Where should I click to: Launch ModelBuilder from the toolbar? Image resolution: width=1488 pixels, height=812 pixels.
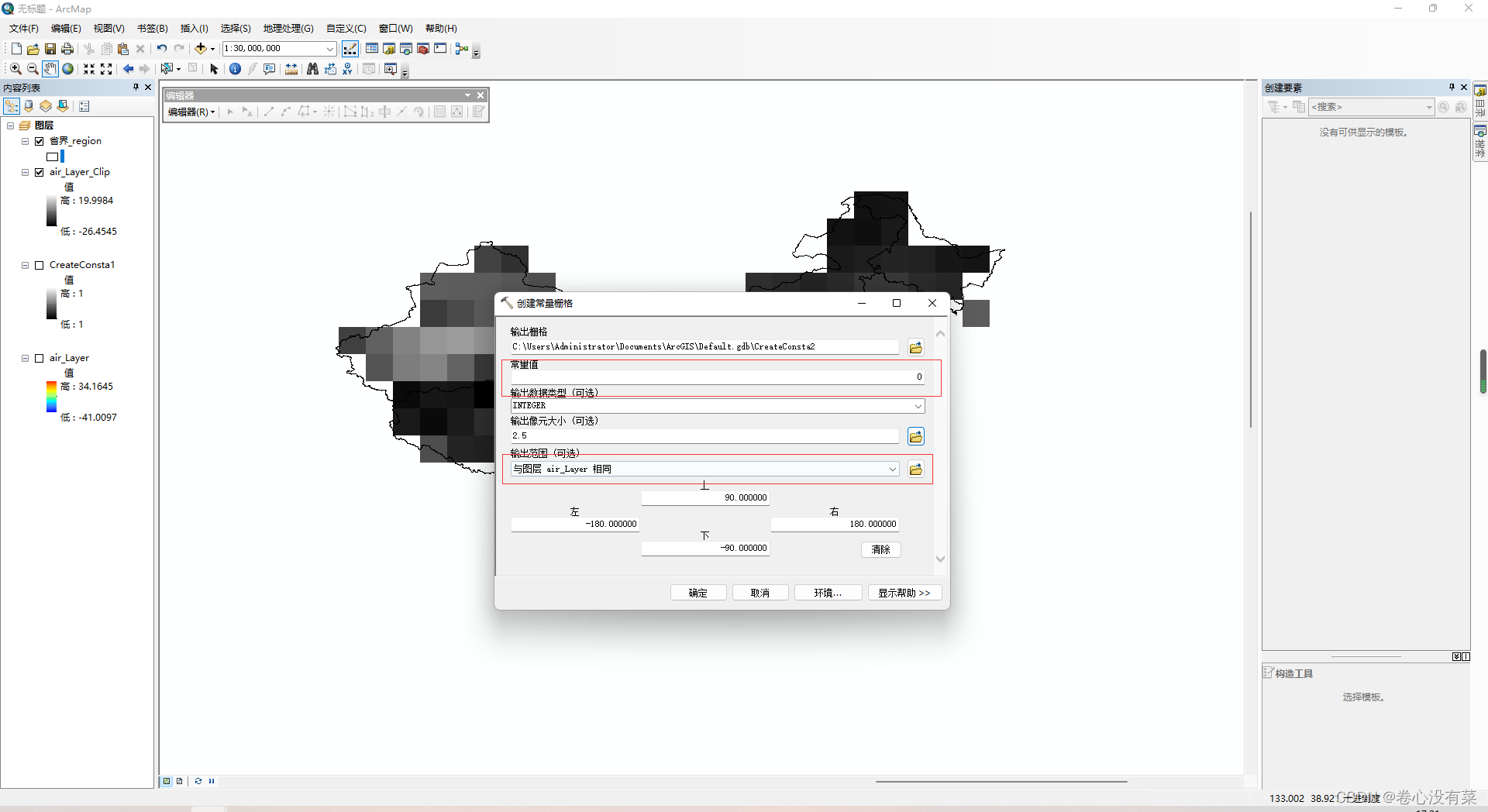click(462, 49)
